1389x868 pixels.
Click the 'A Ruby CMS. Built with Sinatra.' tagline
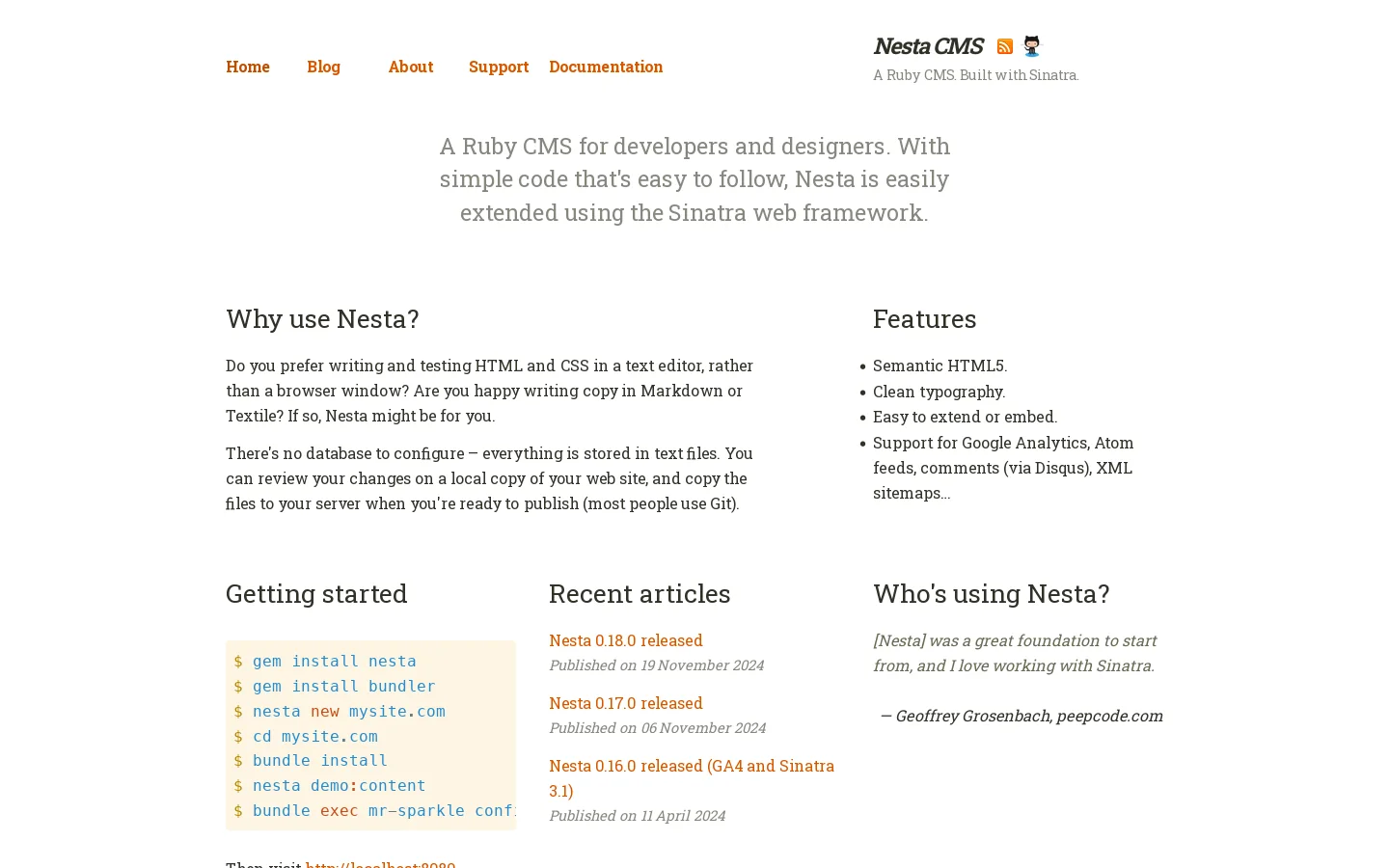tap(976, 75)
